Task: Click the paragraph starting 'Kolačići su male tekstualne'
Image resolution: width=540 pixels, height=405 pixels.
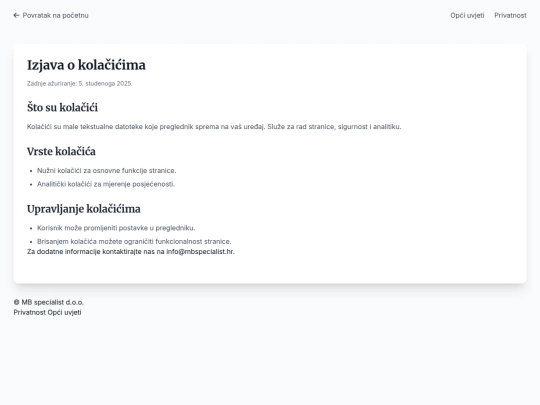Action: [214, 127]
